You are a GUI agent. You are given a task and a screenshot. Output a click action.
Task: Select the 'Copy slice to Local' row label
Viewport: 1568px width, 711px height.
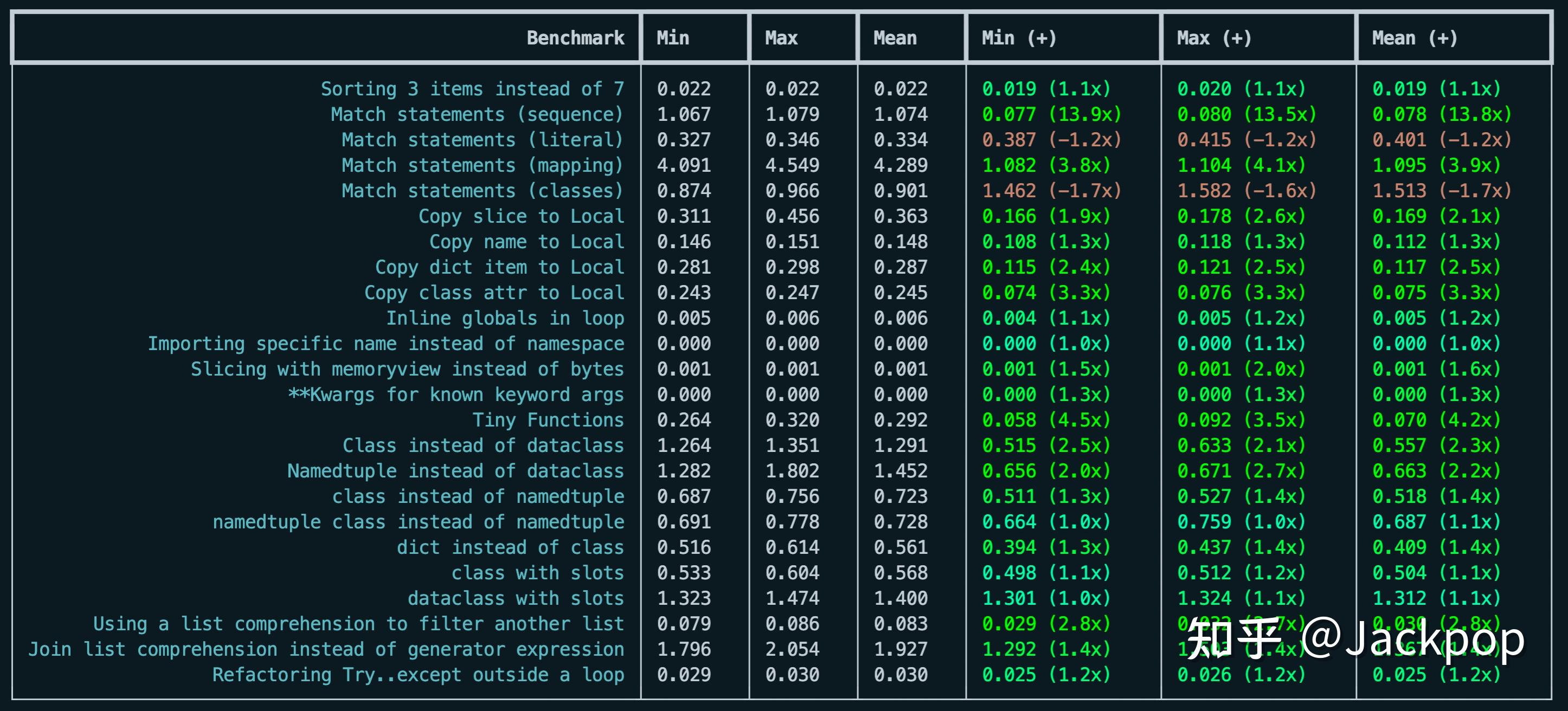521,216
